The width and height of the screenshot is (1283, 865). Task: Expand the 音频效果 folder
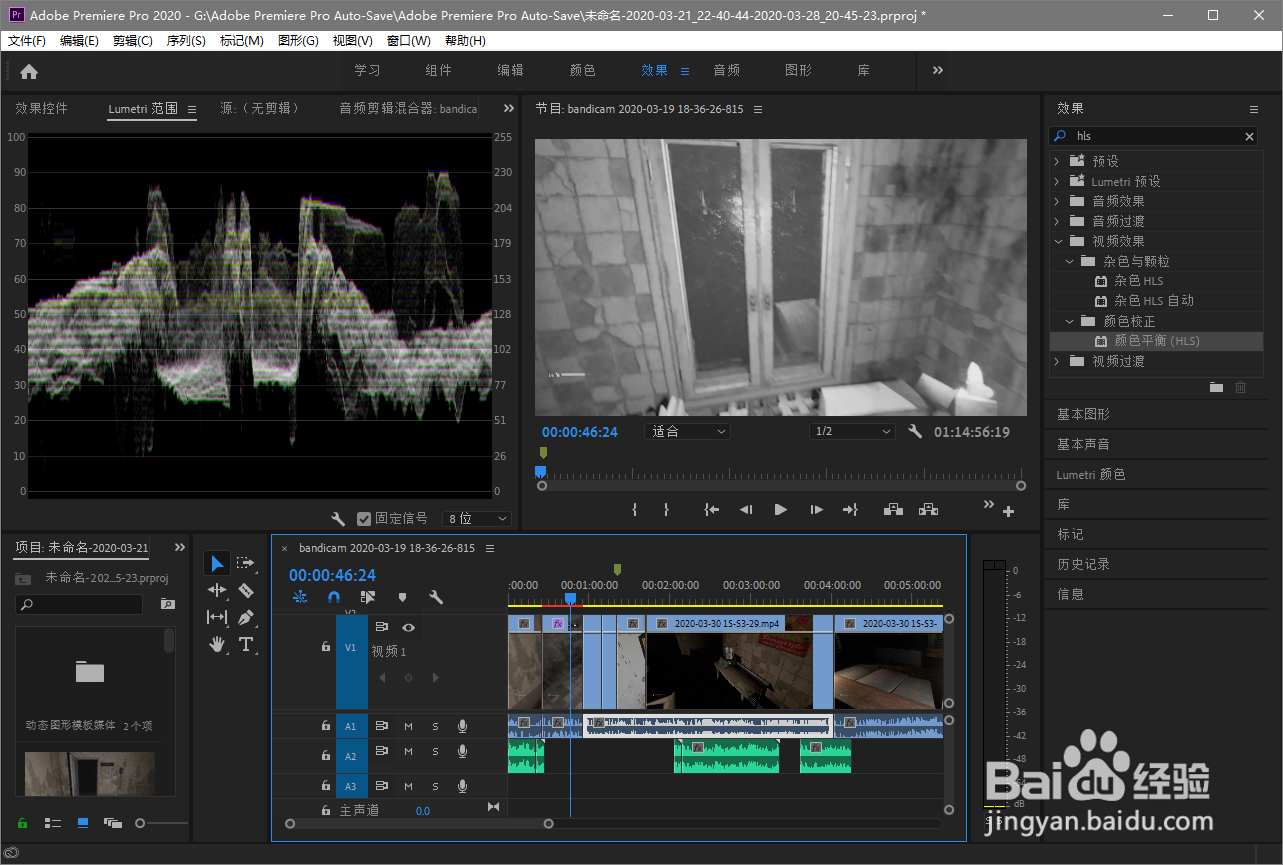click(x=1057, y=201)
